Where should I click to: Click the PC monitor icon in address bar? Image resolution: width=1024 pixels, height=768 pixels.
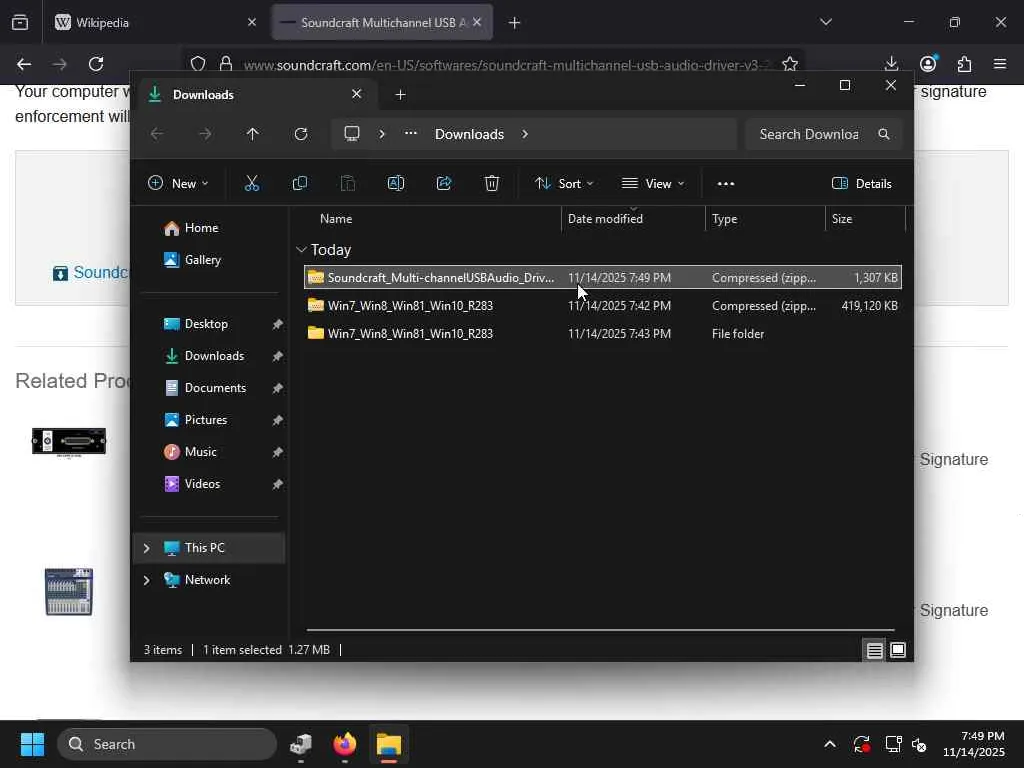tap(352, 134)
